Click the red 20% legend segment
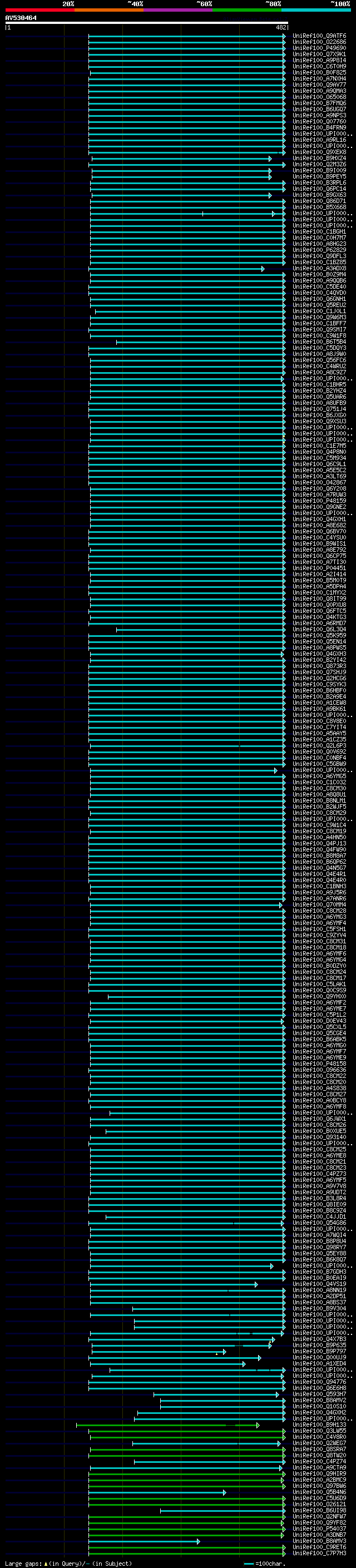The height and width of the screenshot is (1568, 356). pyautogui.click(x=39, y=11)
